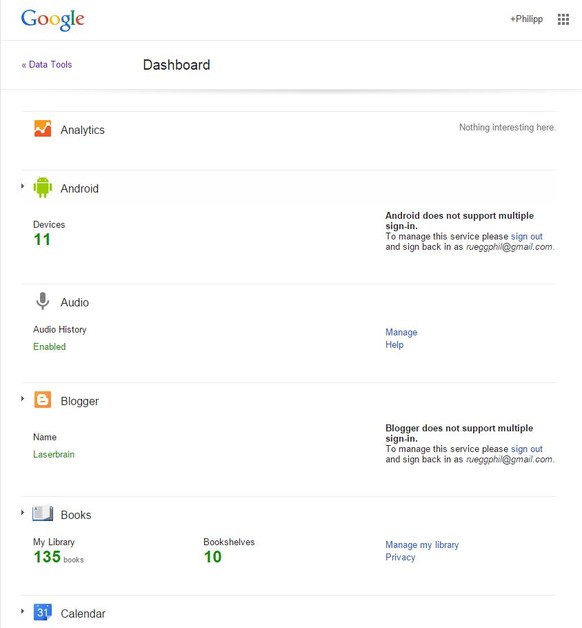The height and width of the screenshot is (628, 582).
Task: Expand the Books section arrow
Action: [x=22, y=512]
